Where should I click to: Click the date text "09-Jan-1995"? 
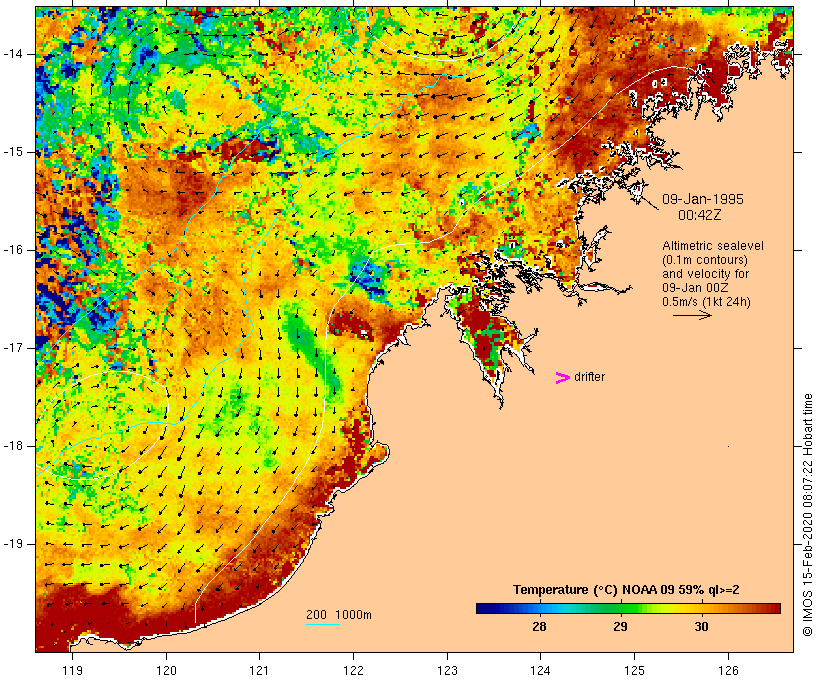pos(703,199)
